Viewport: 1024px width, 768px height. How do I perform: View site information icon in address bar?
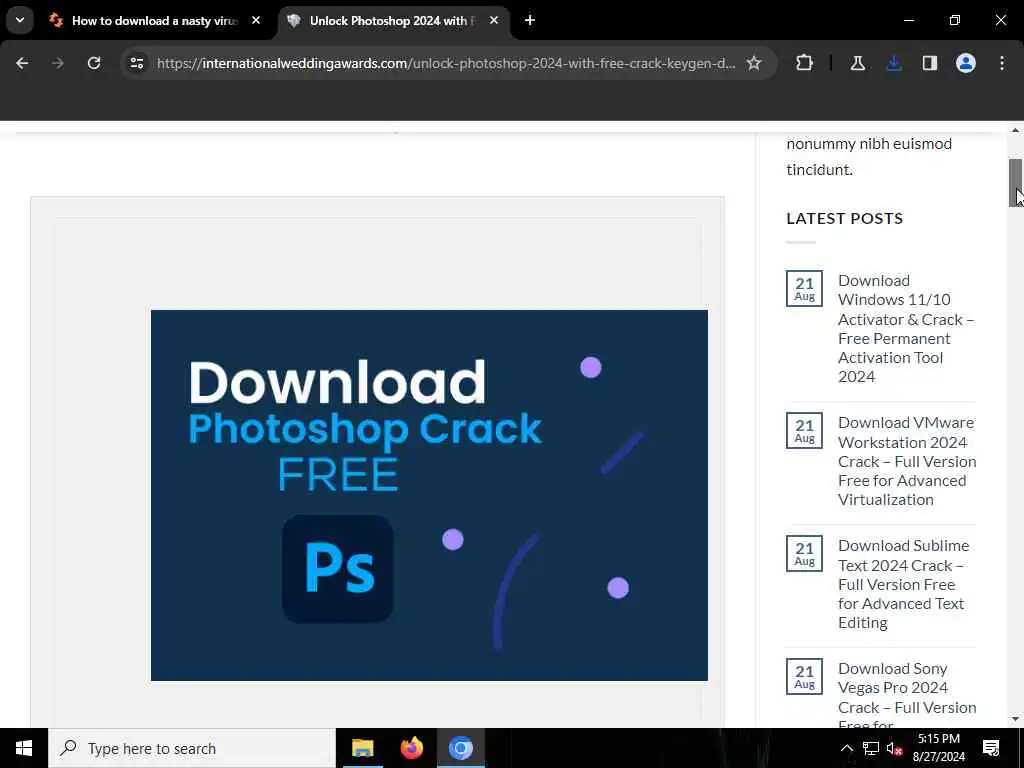tap(136, 63)
